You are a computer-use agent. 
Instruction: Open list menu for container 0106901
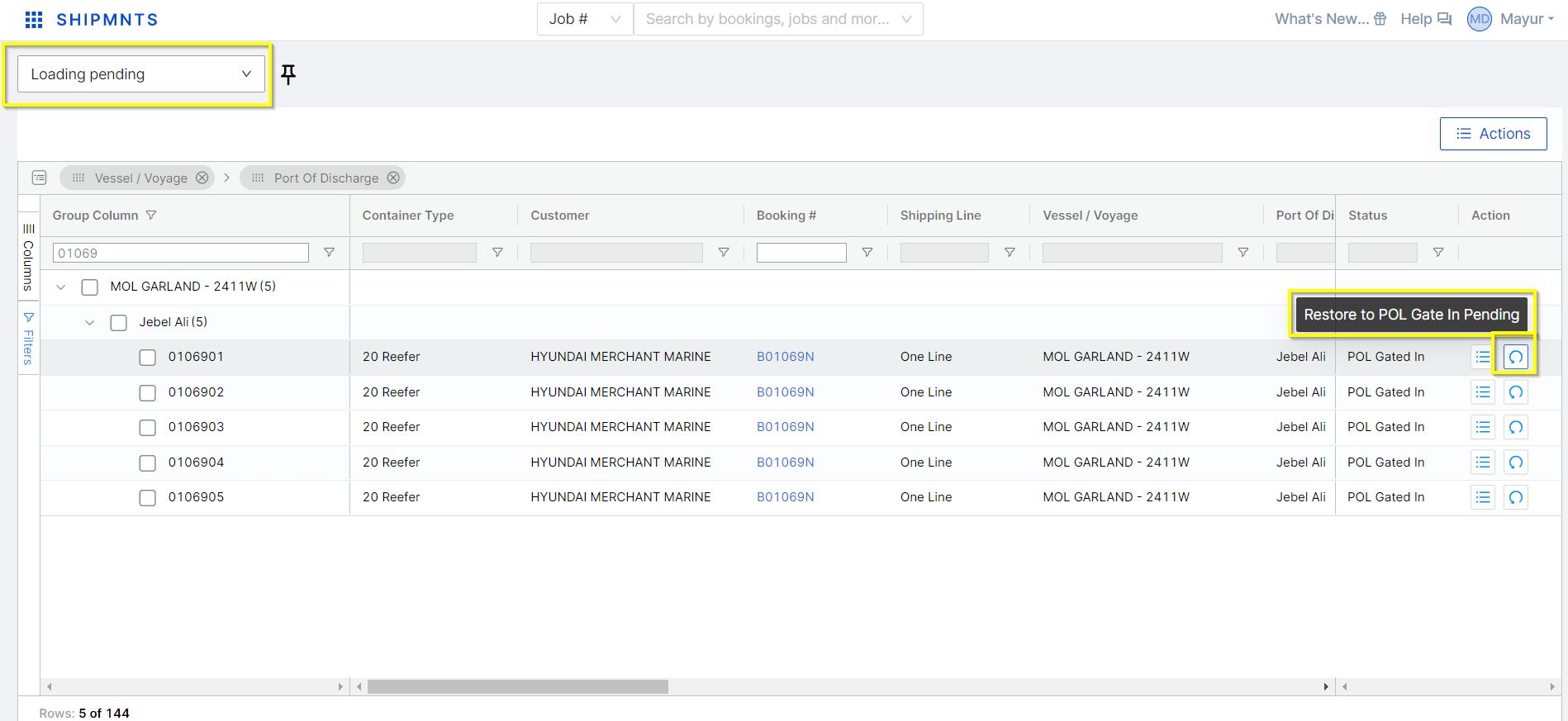1483,357
